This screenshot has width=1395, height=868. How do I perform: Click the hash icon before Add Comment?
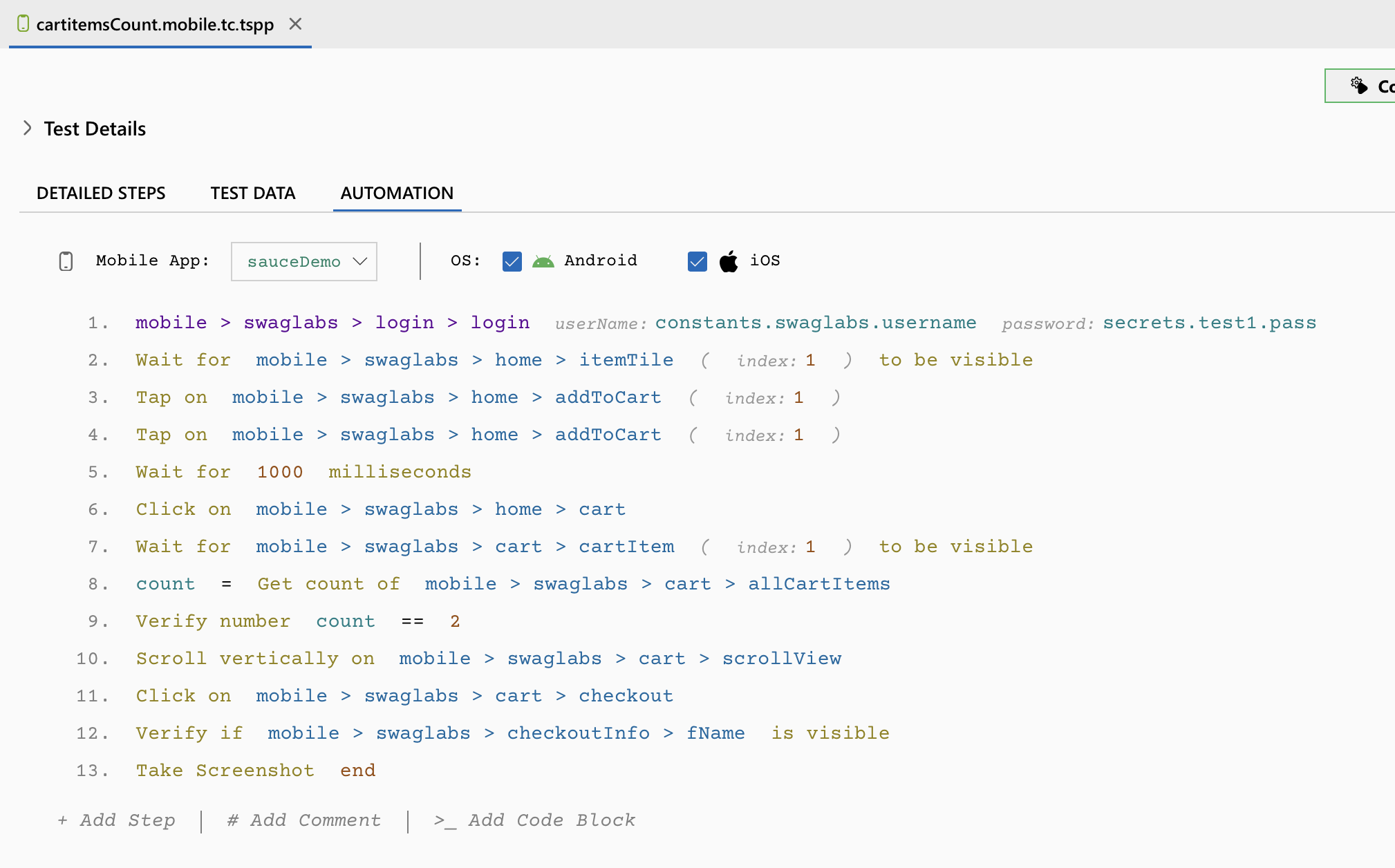click(x=232, y=820)
